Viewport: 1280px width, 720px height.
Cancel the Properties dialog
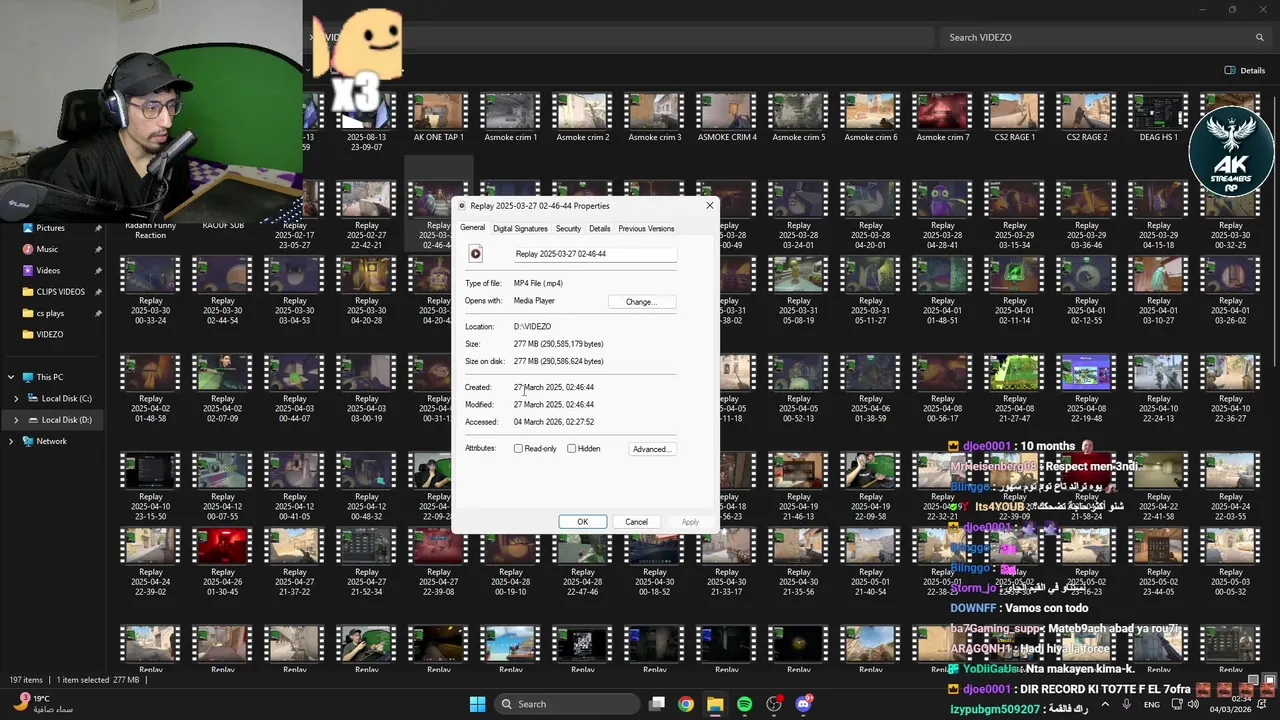pyautogui.click(x=636, y=522)
